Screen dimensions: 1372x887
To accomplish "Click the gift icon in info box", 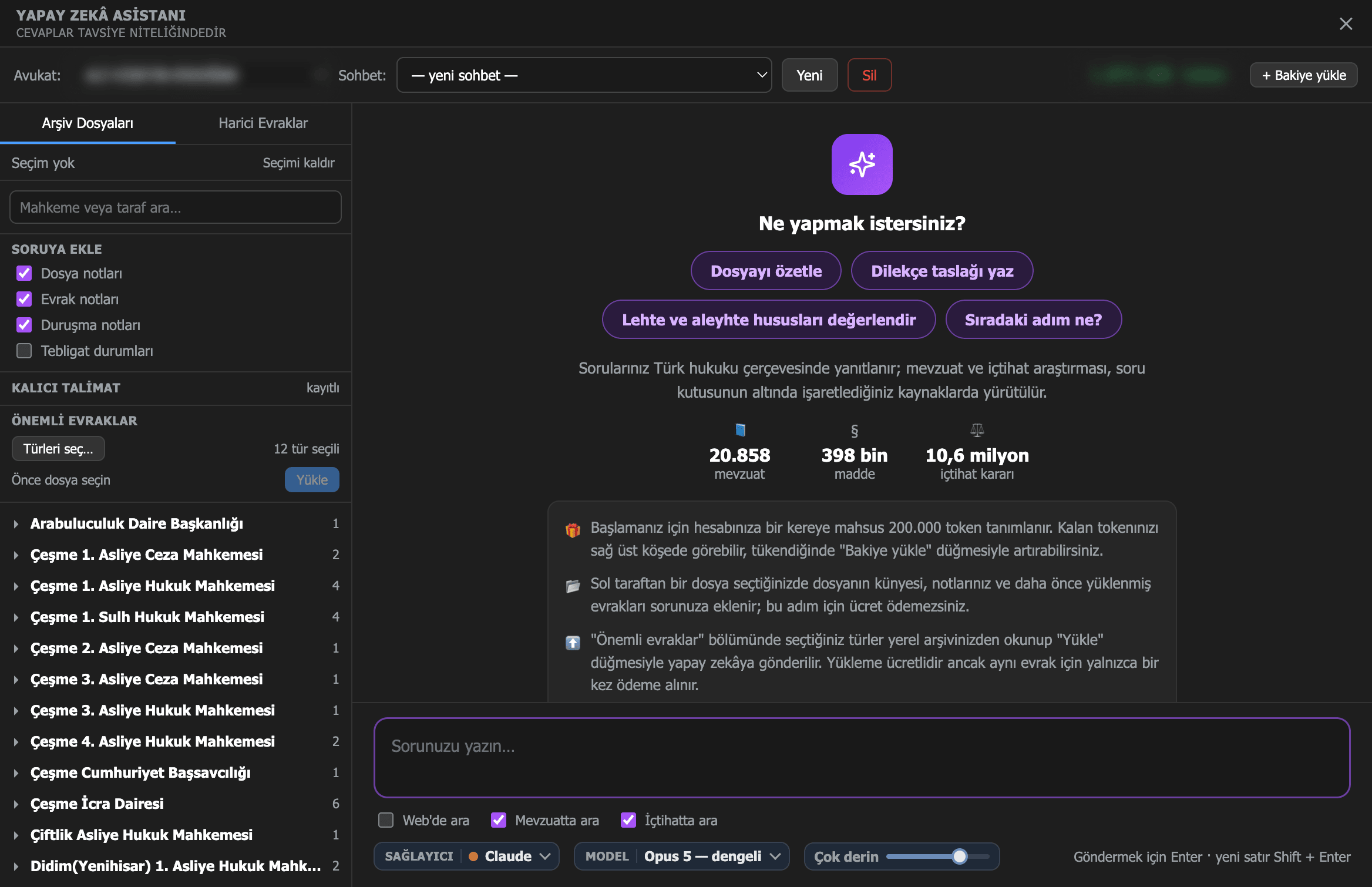I will click(573, 530).
